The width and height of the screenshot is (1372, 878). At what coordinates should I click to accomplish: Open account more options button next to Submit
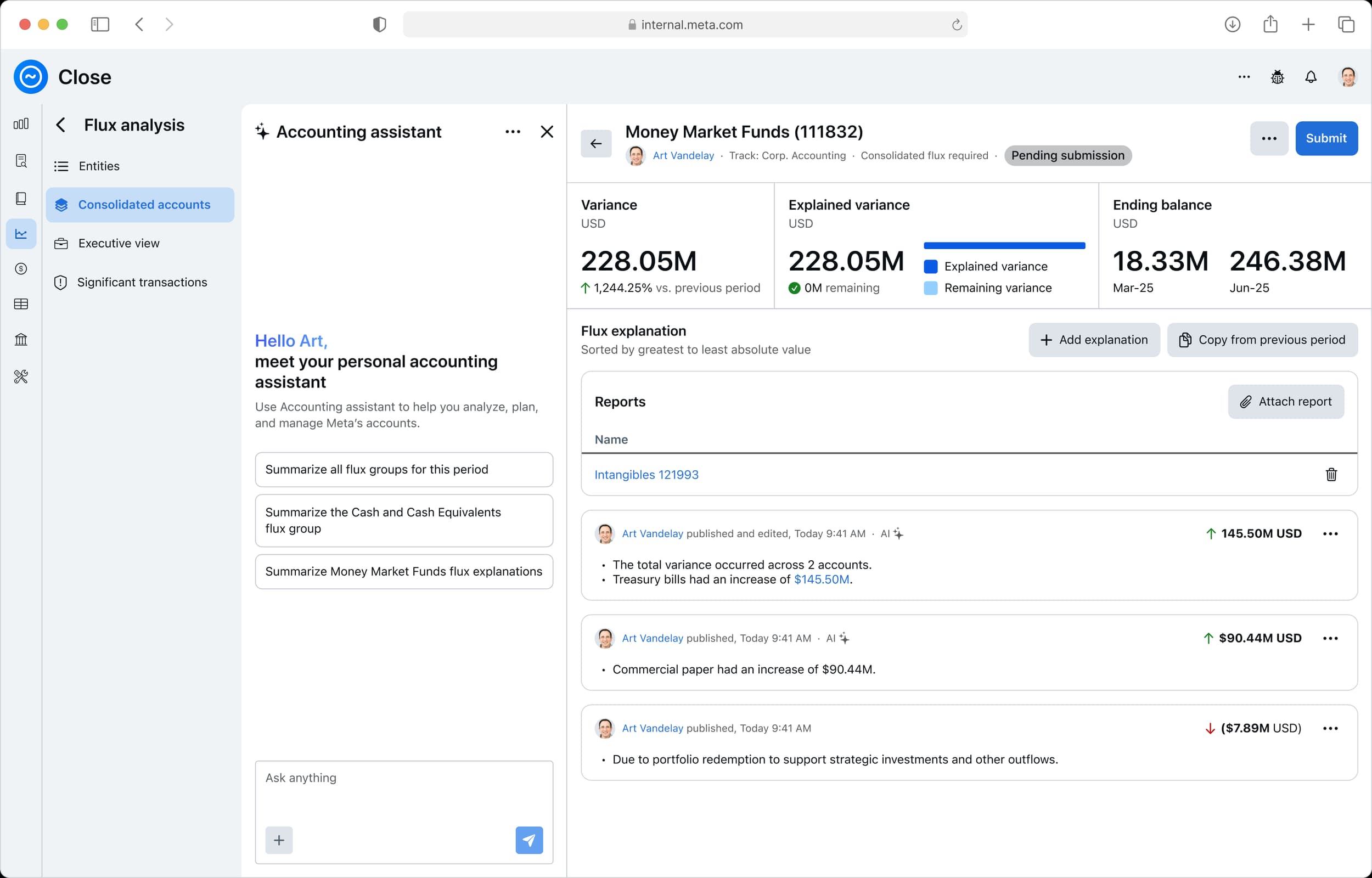point(1269,138)
